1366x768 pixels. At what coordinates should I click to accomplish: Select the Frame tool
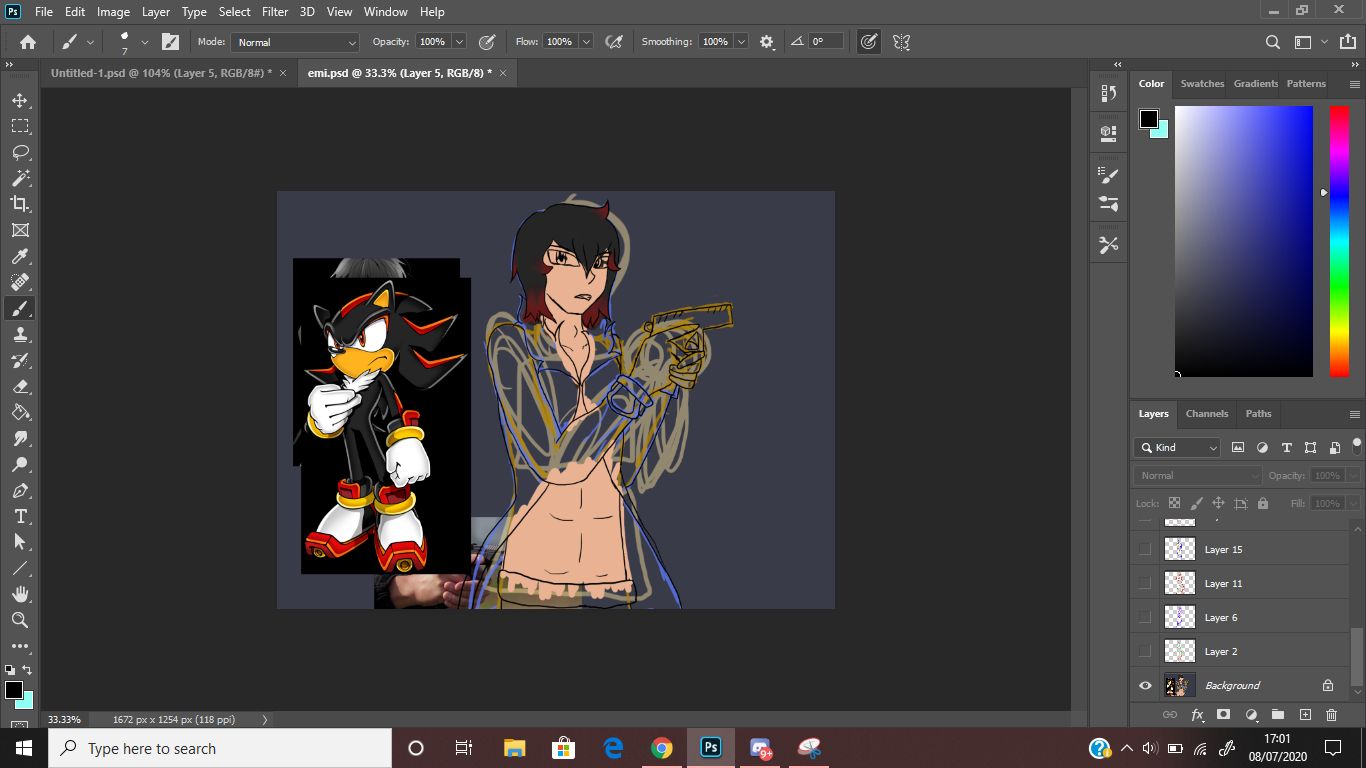click(19, 230)
